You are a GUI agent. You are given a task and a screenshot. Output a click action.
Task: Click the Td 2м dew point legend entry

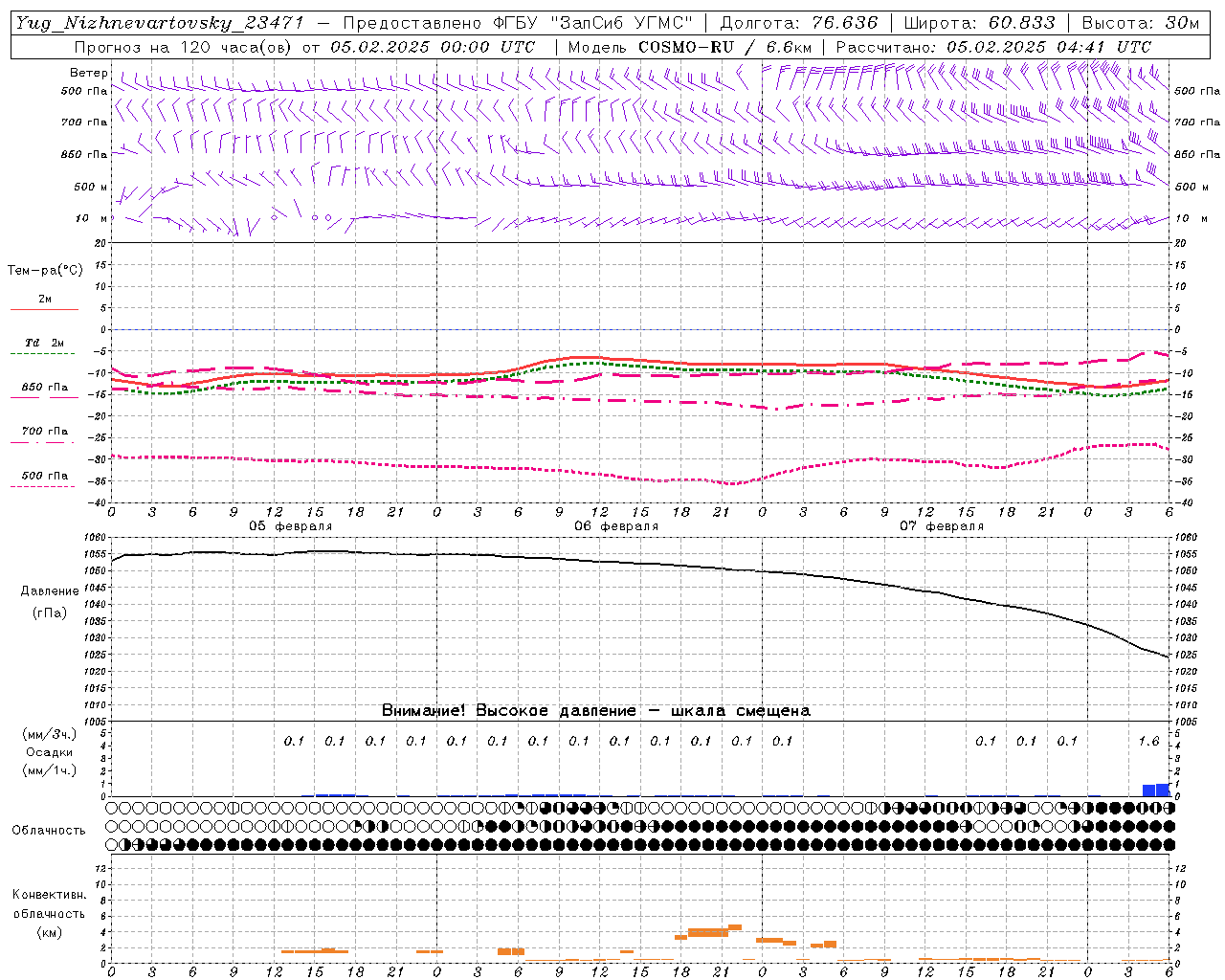point(45,343)
